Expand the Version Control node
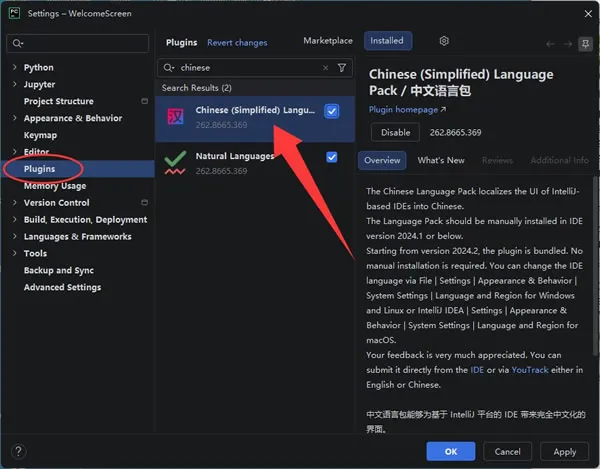 pyautogui.click(x=15, y=202)
